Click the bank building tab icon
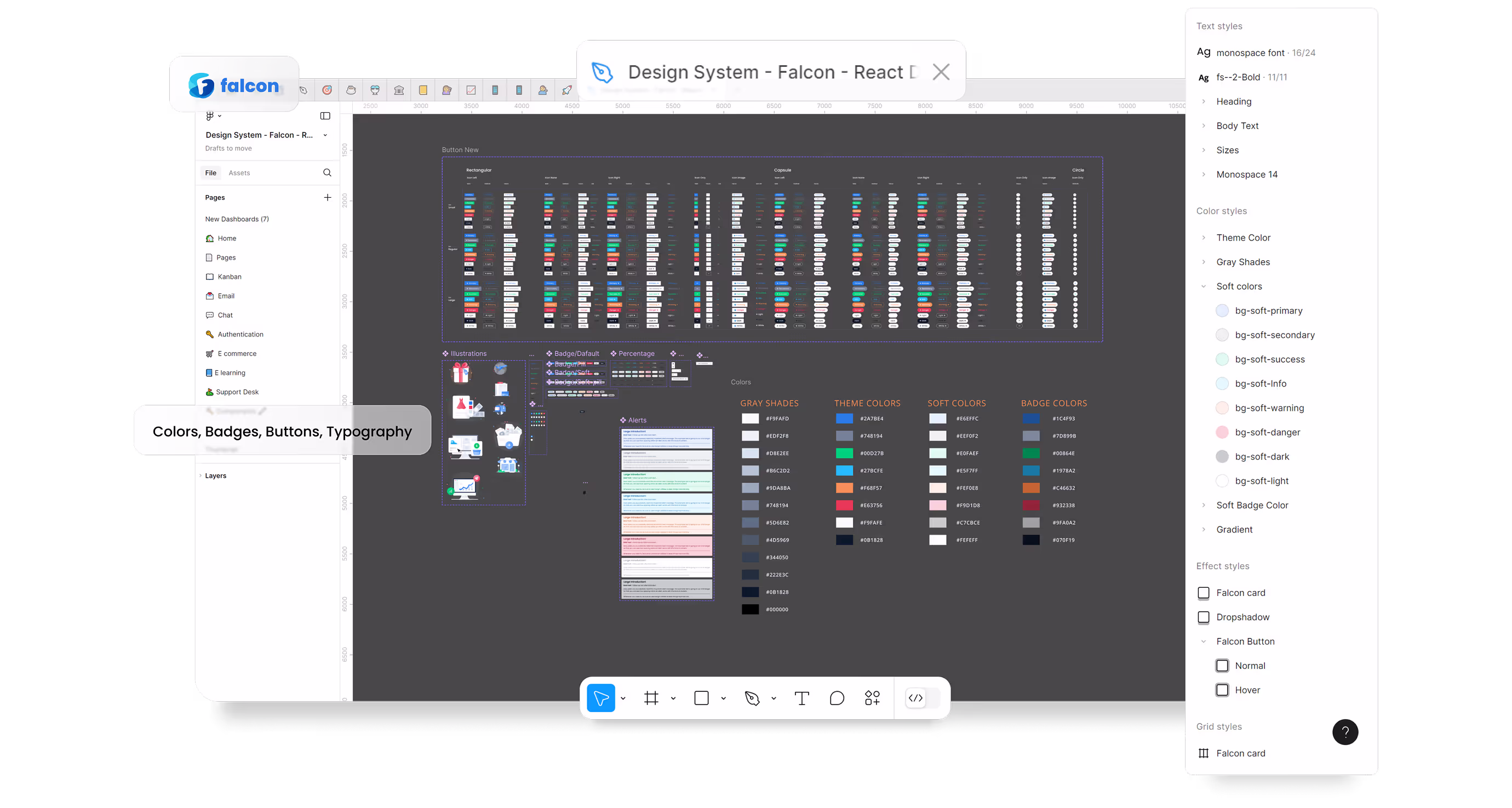Image resolution: width=1512 pixels, height=808 pixels. [x=399, y=90]
